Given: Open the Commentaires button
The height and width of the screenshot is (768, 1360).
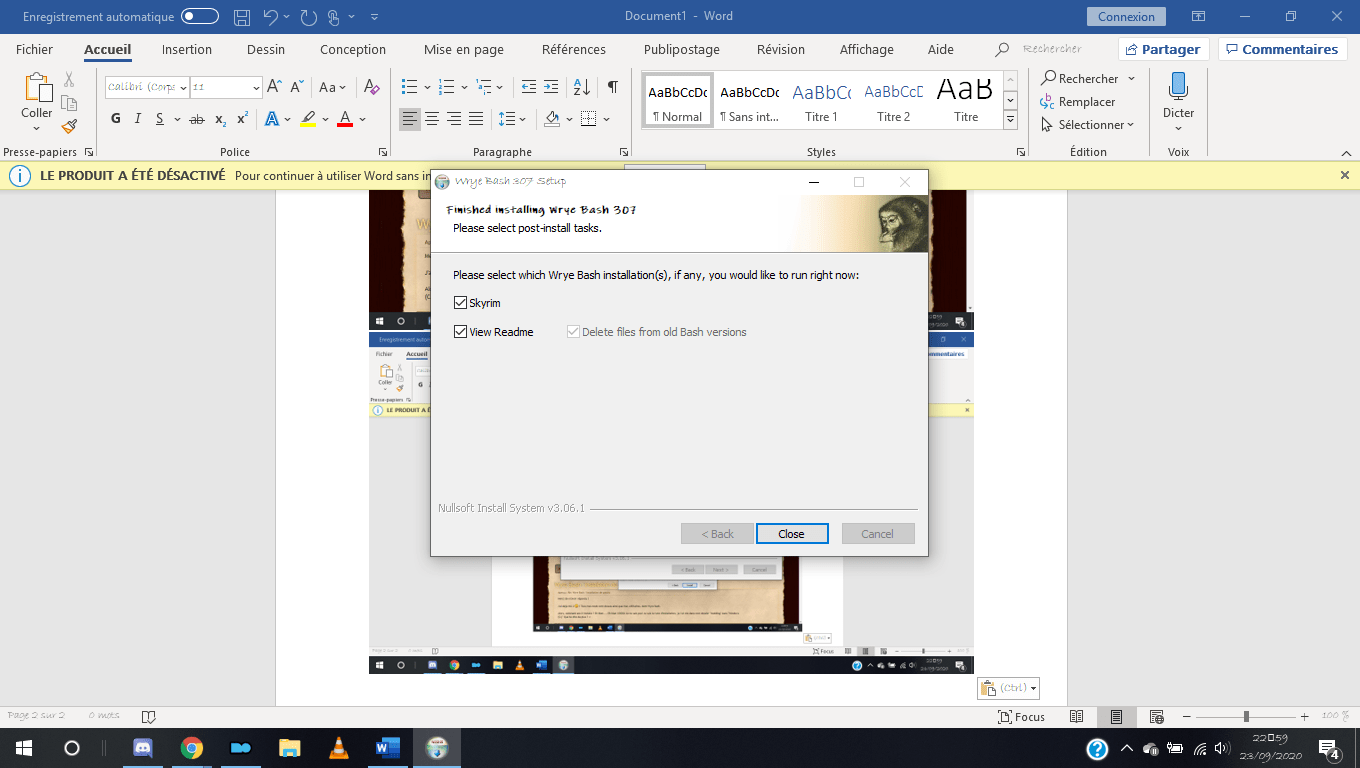Looking at the screenshot, I should pos(1283,50).
